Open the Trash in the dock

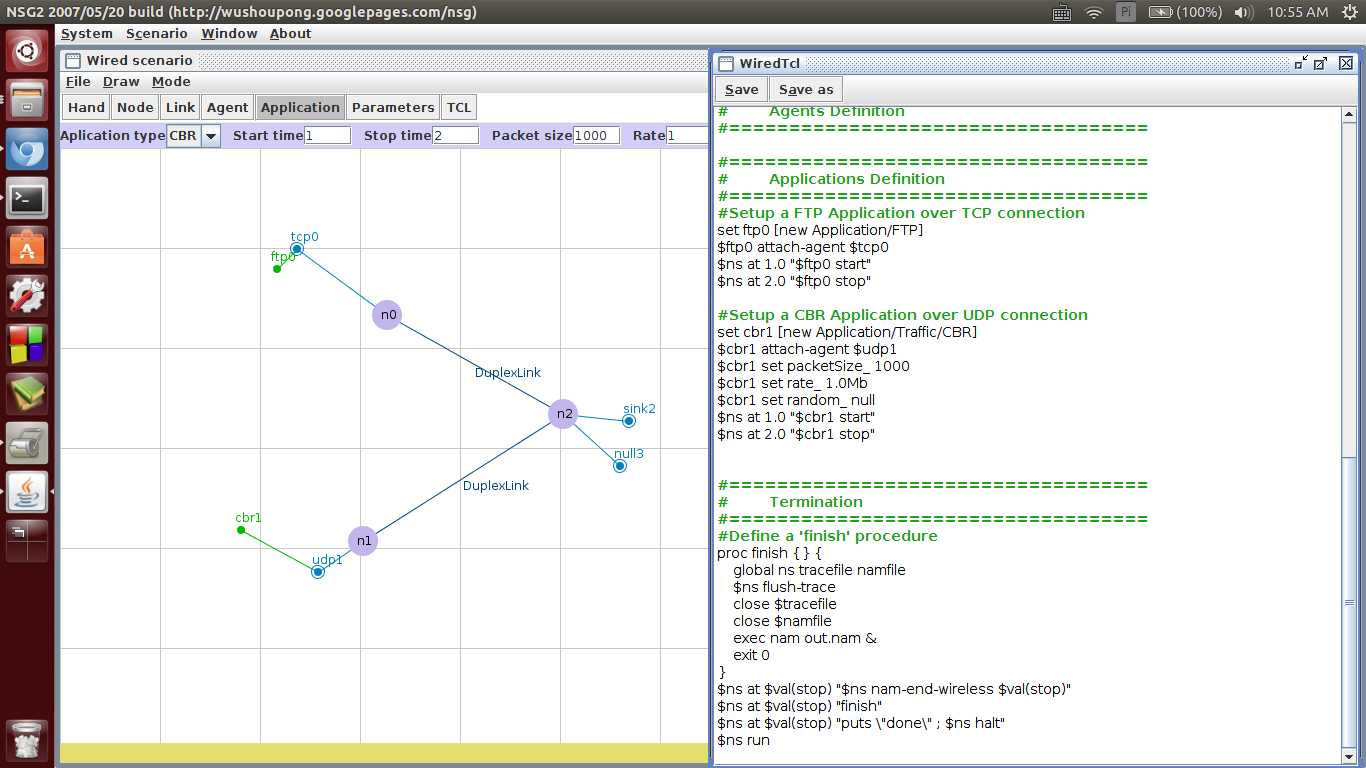coord(27,740)
